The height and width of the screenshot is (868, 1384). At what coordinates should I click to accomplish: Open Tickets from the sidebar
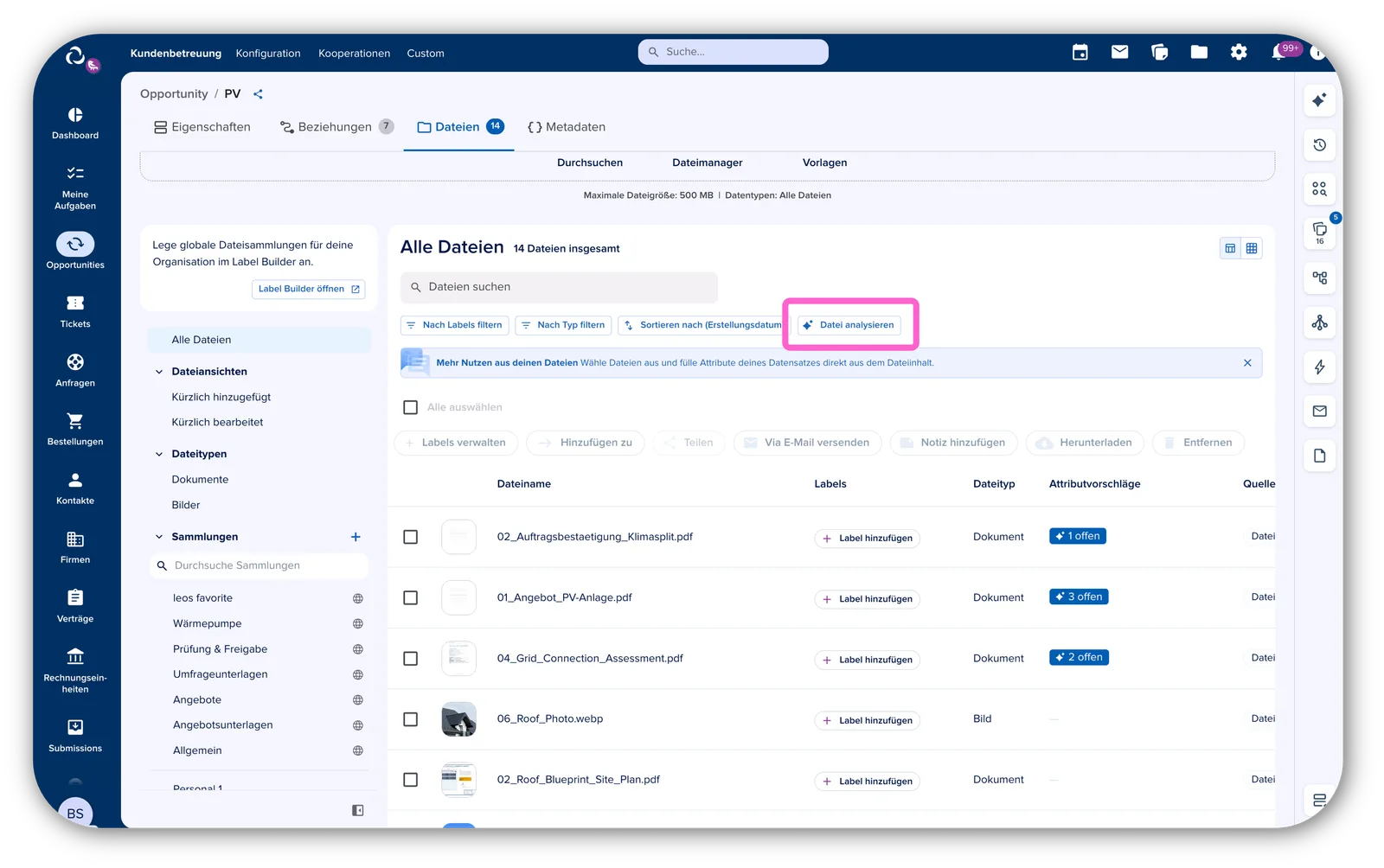(75, 311)
